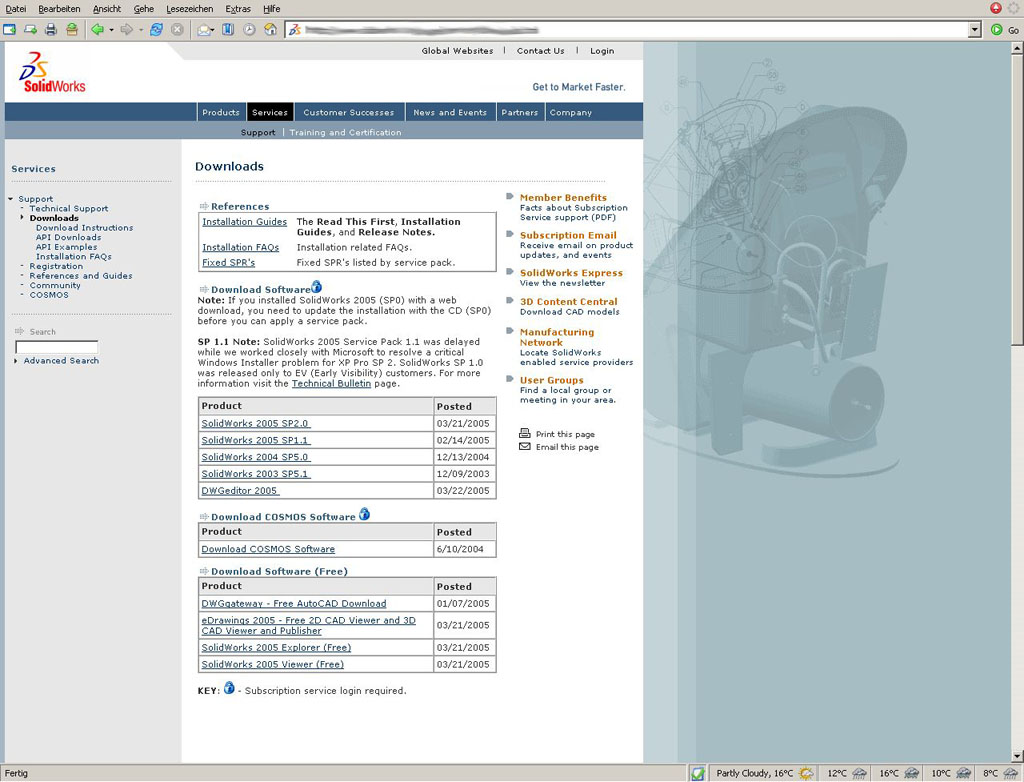The height and width of the screenshot is (782, 1024).
Task: Follow the Technical Bulletin link
Action: click(331, 383)
